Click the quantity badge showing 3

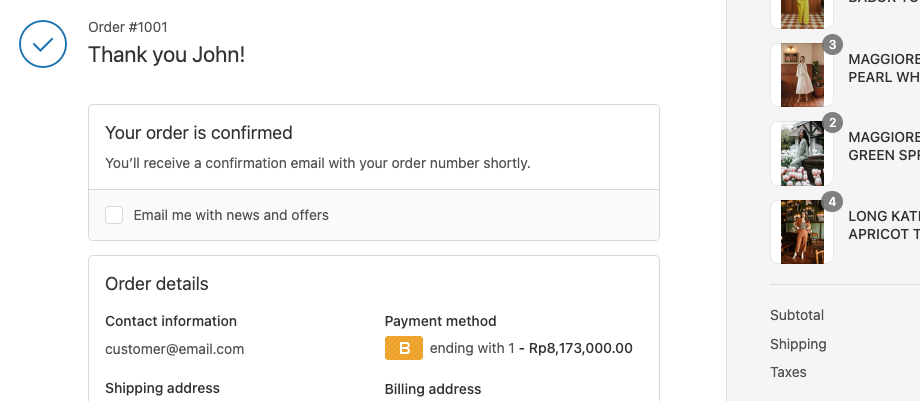pos(832,45)
